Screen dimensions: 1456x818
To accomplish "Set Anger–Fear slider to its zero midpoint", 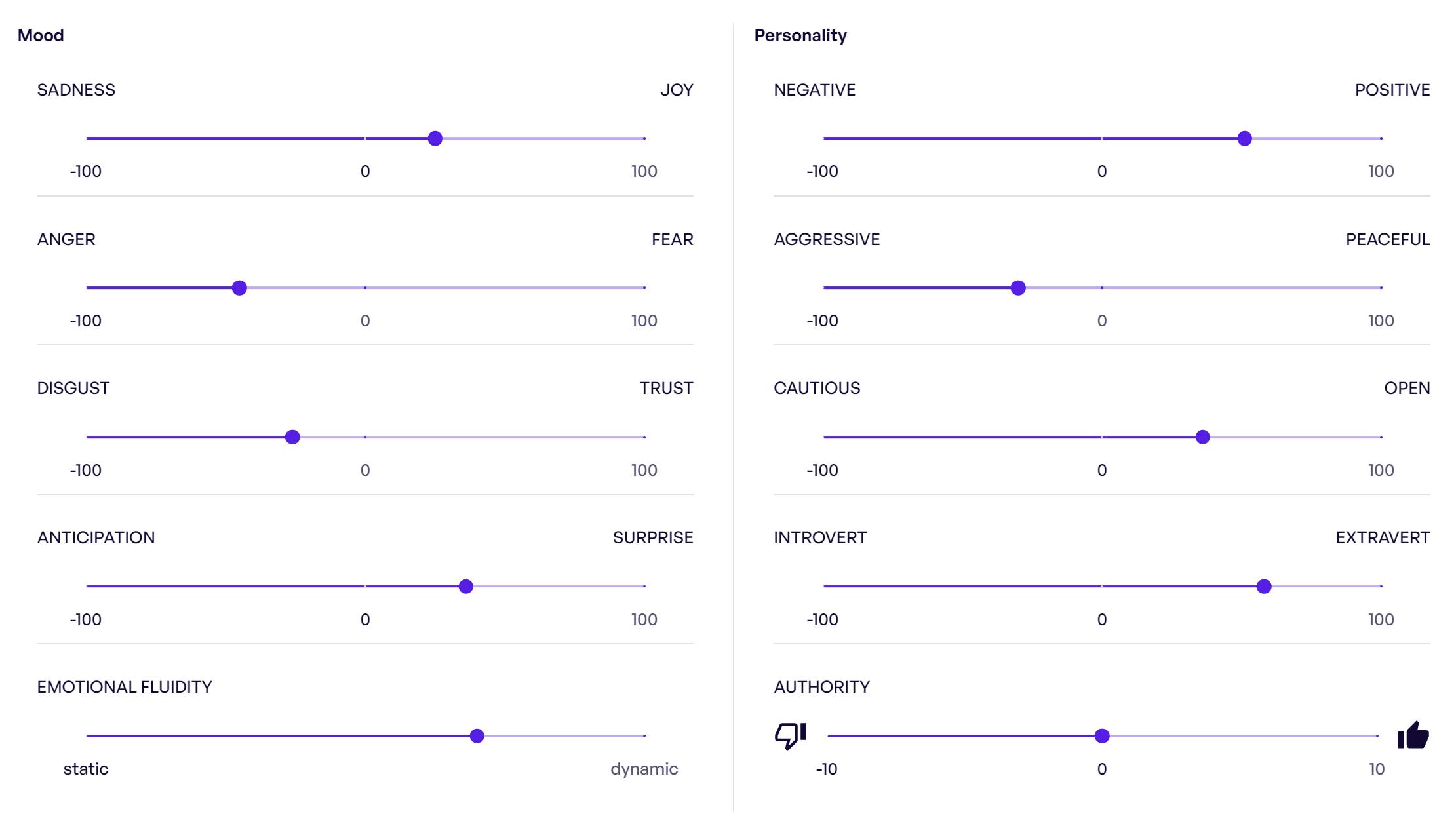I will (x=365, y=288).
